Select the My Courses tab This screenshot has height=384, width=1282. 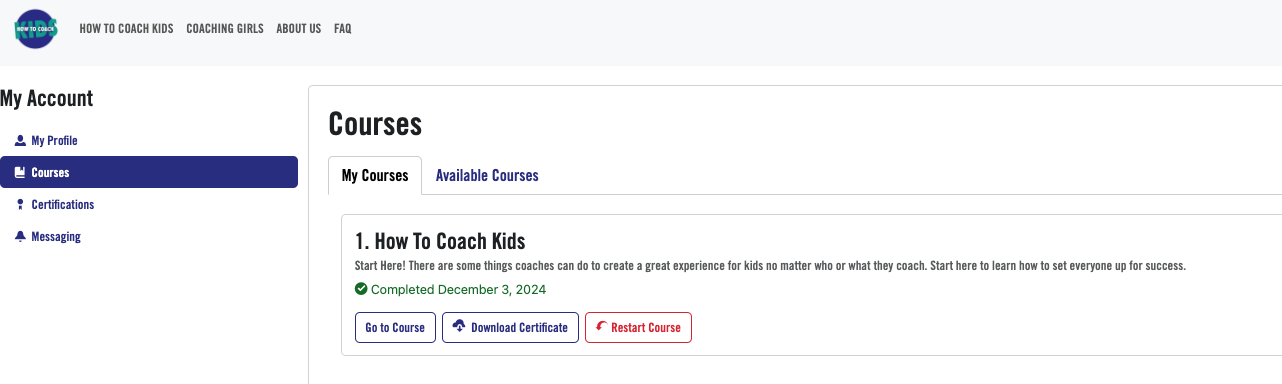[375, 175]
